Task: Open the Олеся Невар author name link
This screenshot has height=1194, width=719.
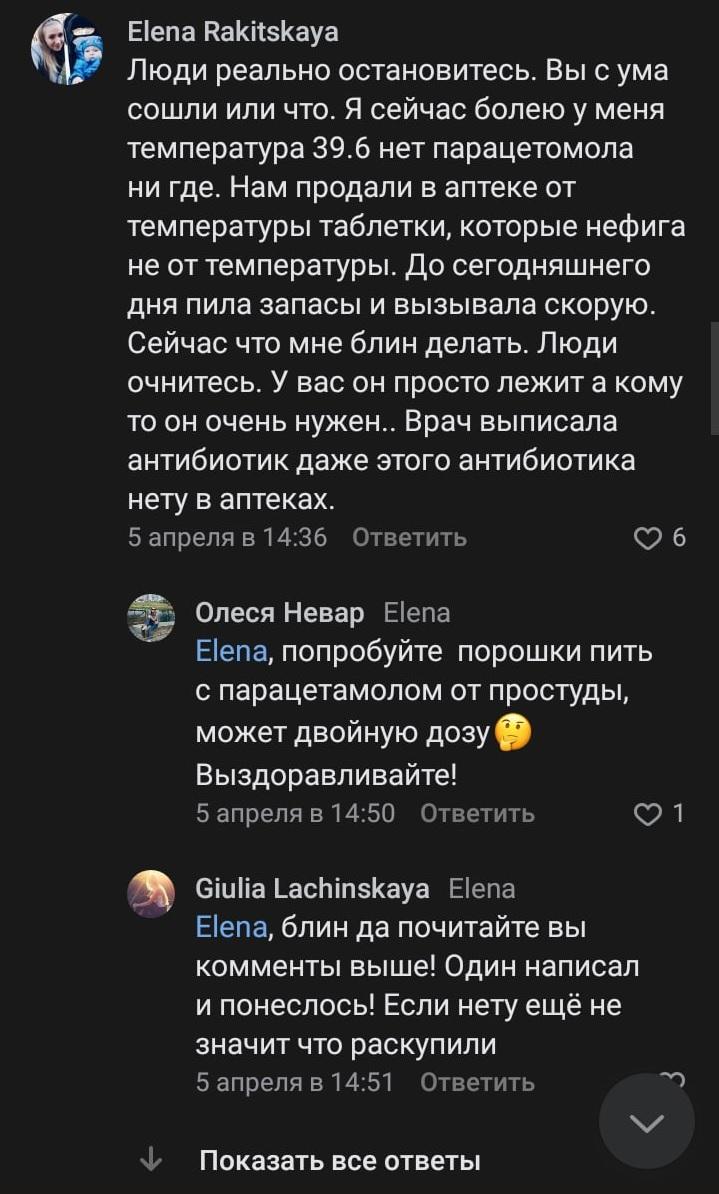Action: tap(280, 612)
